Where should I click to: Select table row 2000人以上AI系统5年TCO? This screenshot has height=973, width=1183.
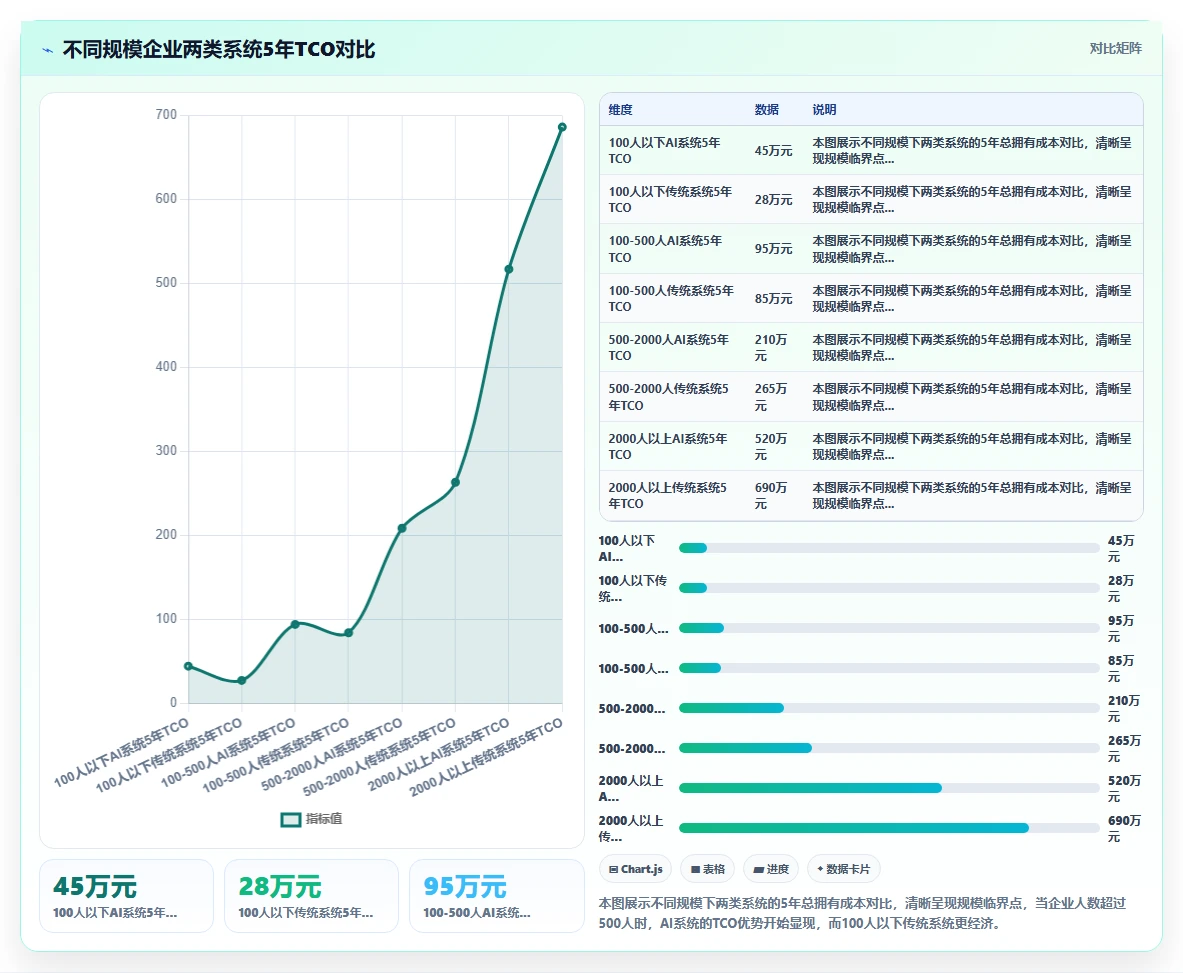tap(871, 446)
